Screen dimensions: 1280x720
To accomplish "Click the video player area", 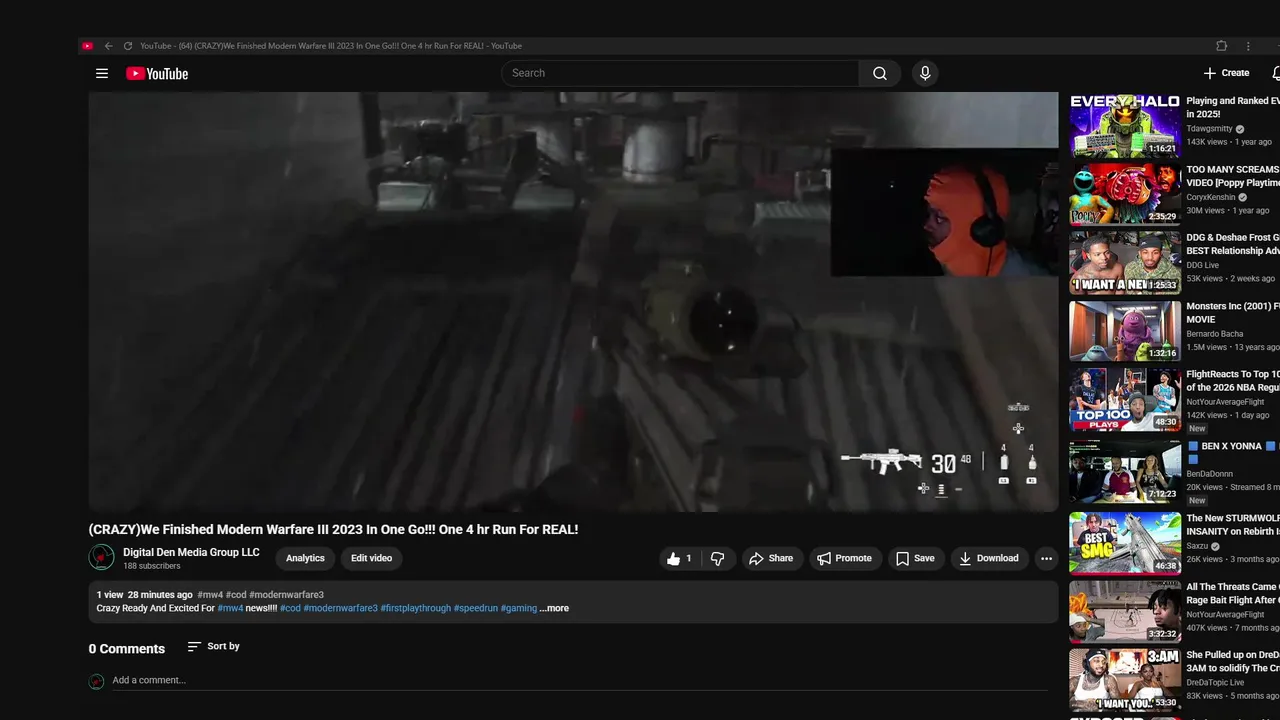I will point(573,302).
